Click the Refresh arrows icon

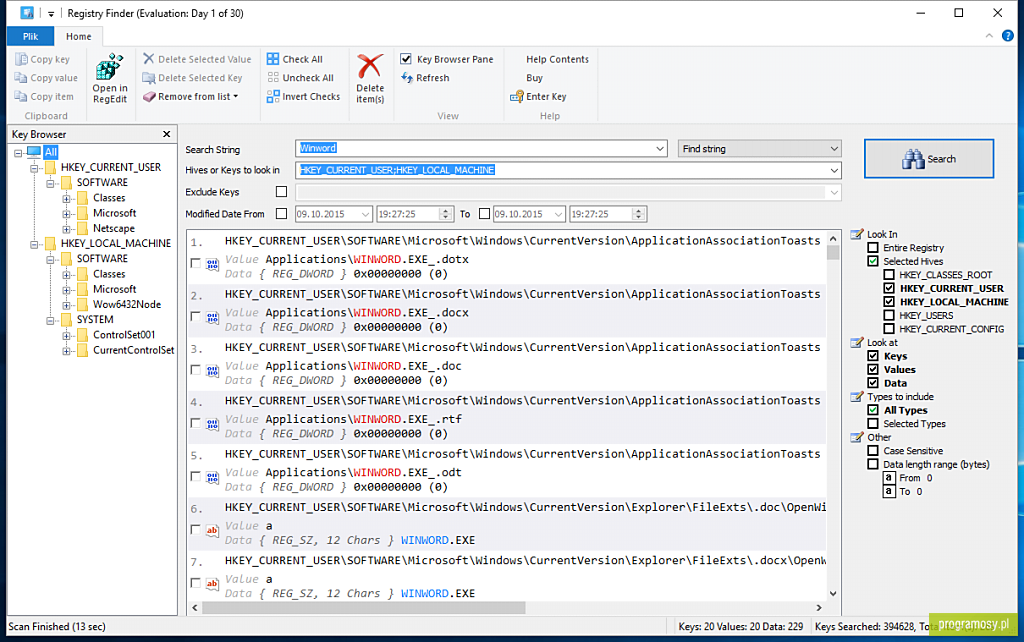pyautogui.click(x=407, y=78)
